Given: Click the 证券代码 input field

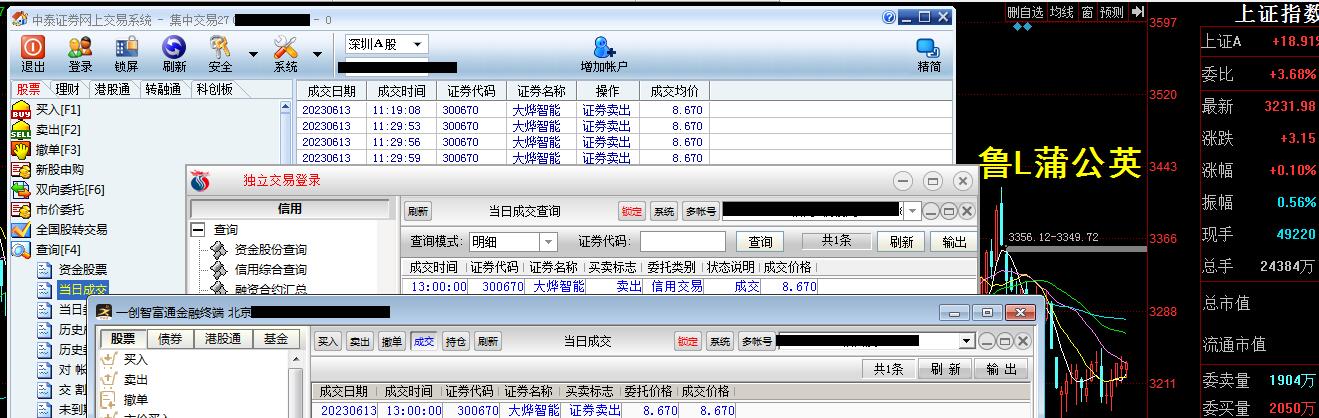Looking at the screenshot, I should tap(682, 242).
